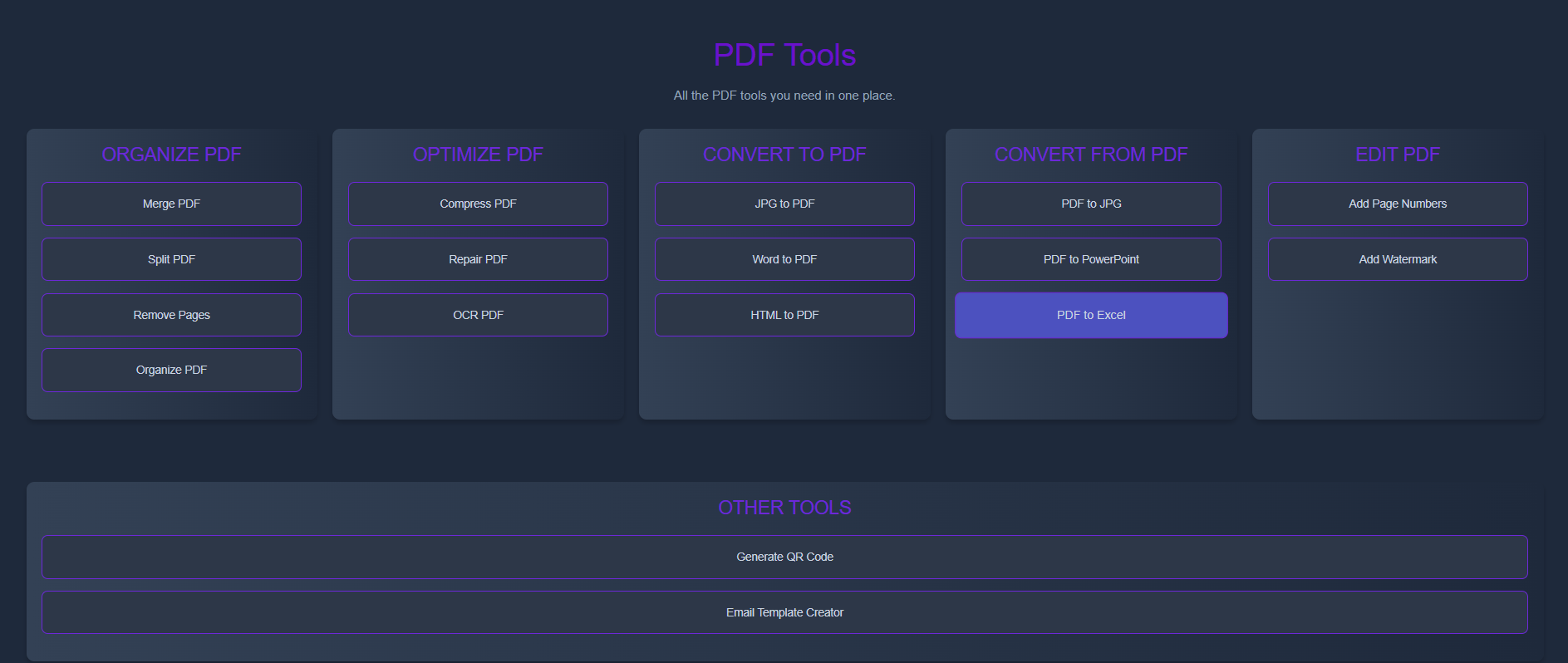Viewport: 1568px width, 663px height.
Task: Launch the Compress PDF tool
Action: coord(478,204)
